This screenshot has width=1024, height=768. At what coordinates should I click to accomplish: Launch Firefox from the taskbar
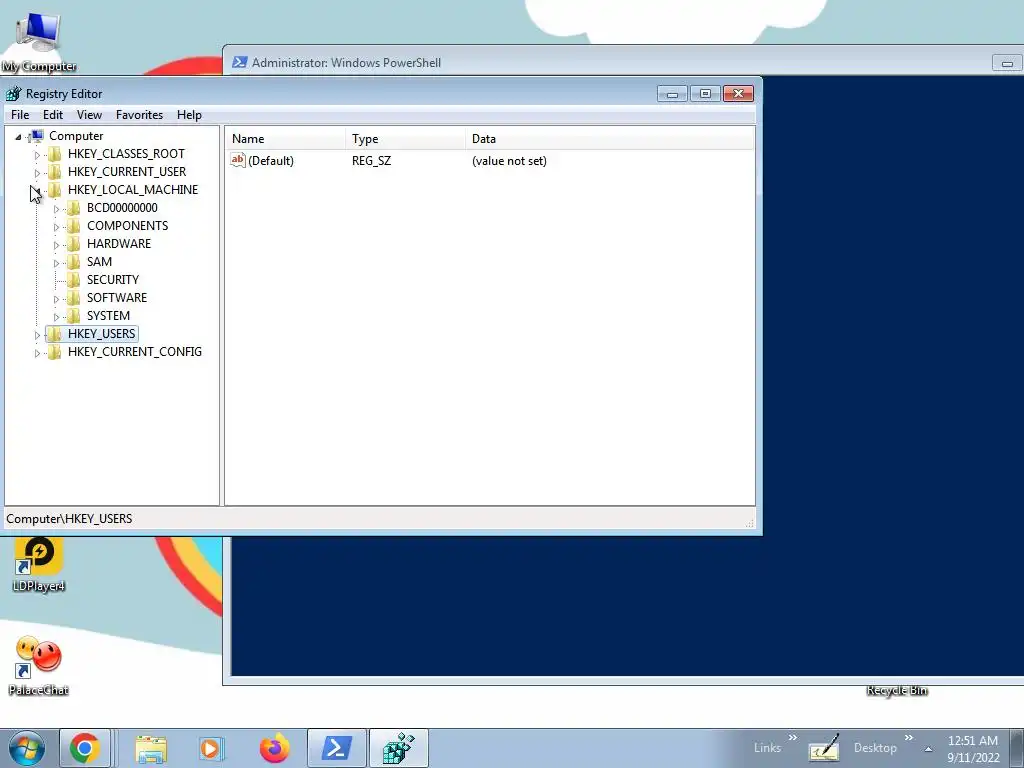click(x=274, y=748)
